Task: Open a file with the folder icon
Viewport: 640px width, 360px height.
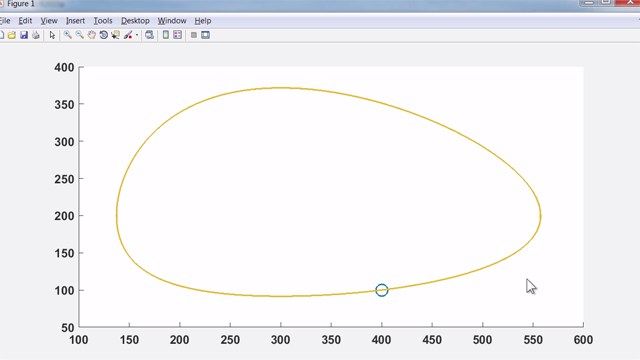Action: [x=12, y=35]
